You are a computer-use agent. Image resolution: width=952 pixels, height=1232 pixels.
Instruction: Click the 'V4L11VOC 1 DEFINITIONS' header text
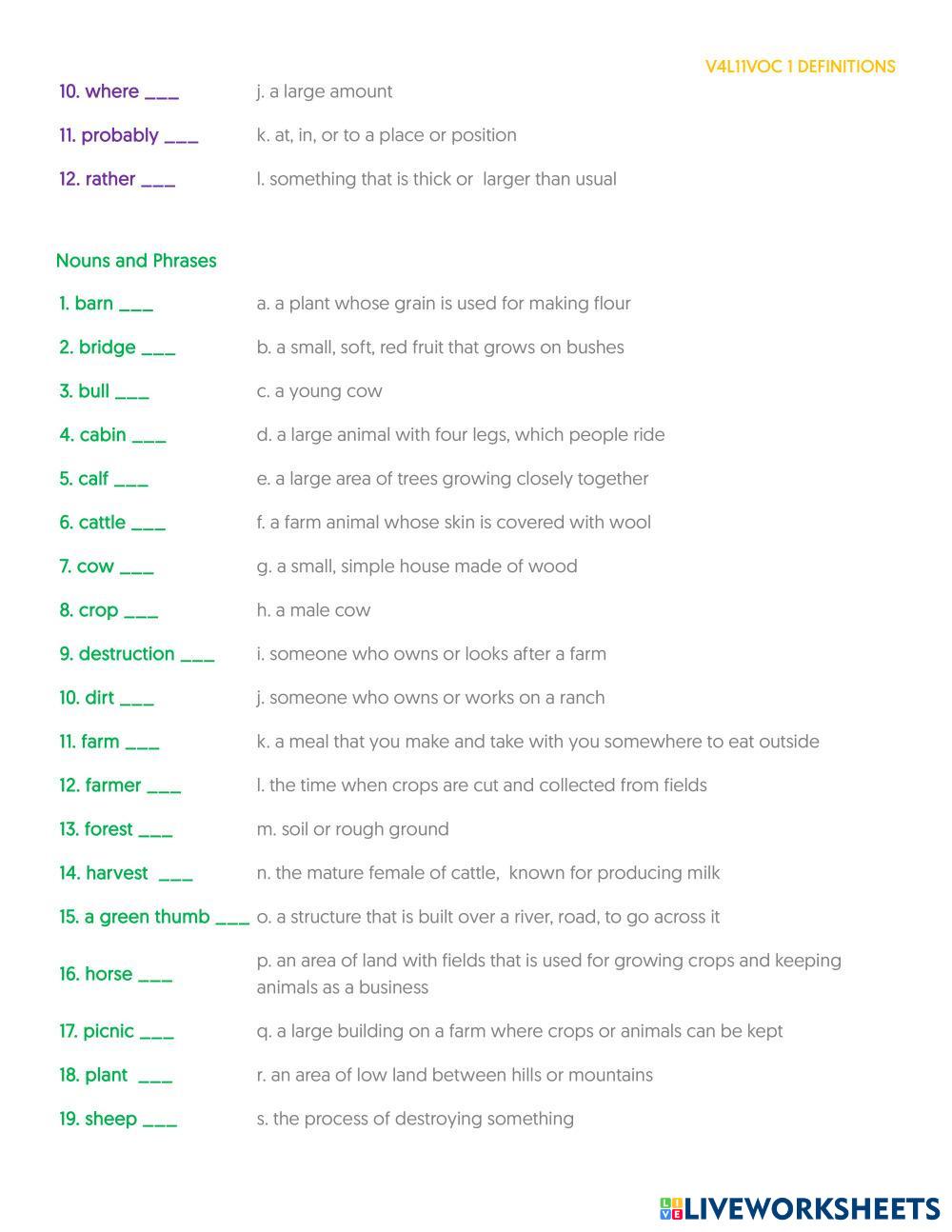(800, 67)
